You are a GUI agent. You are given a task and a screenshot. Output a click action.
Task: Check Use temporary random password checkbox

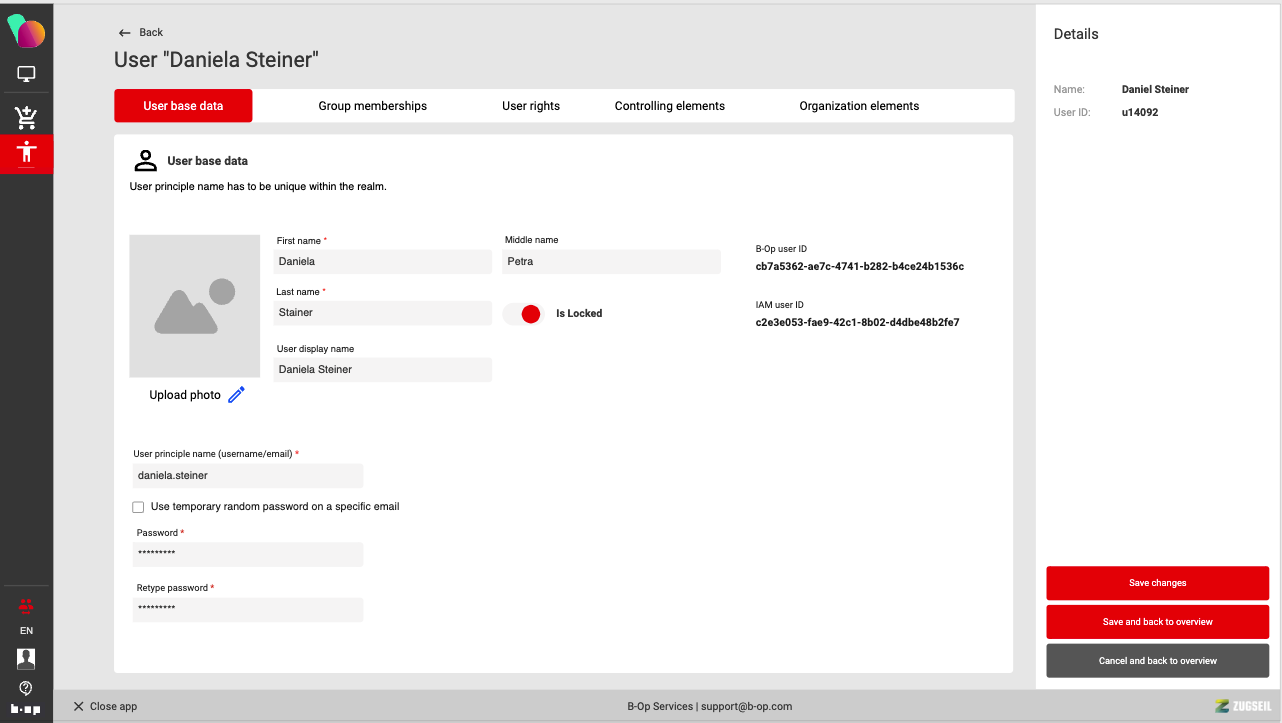138,507
